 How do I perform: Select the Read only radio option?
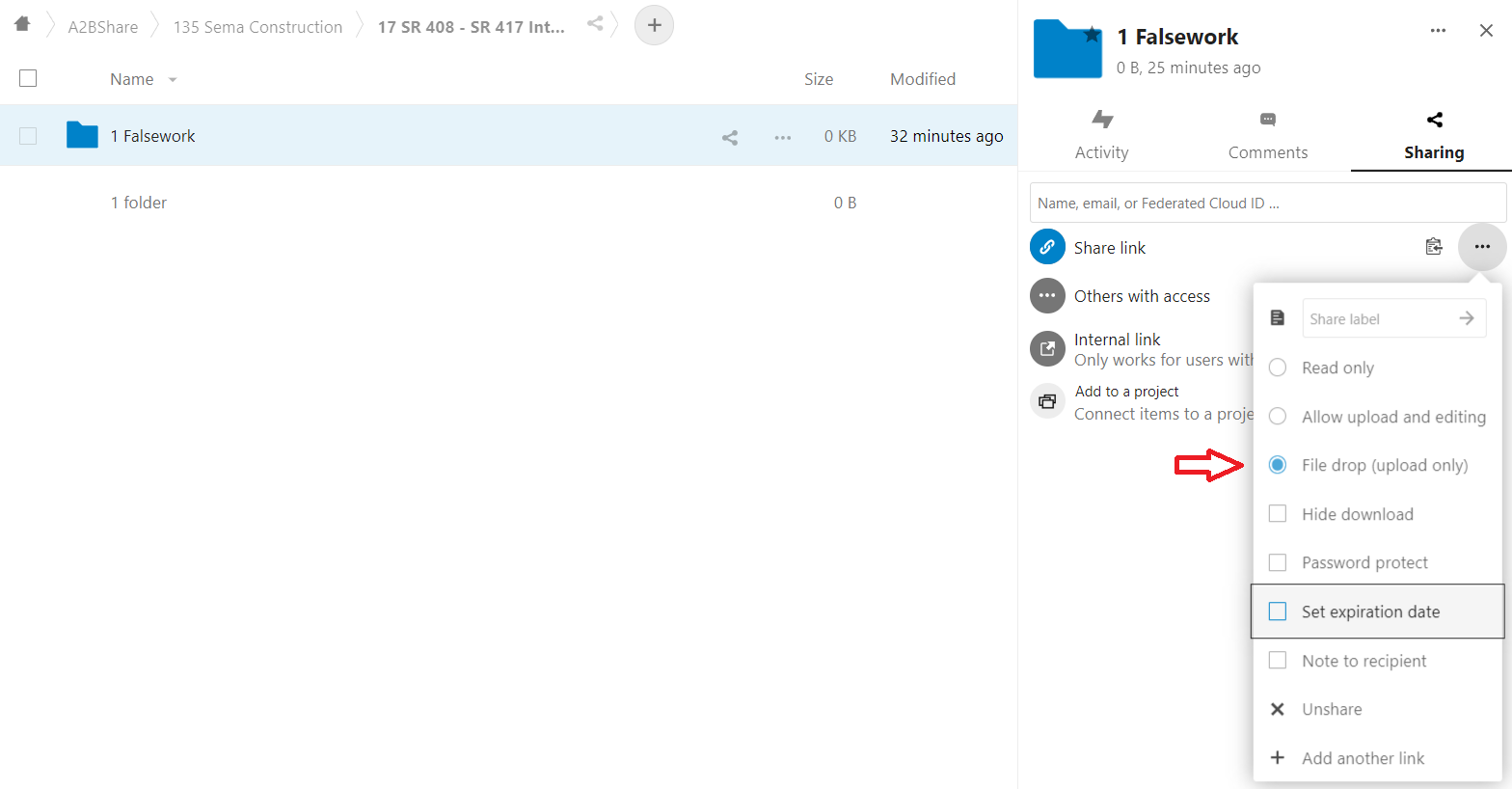click(x=1278, y=367)
